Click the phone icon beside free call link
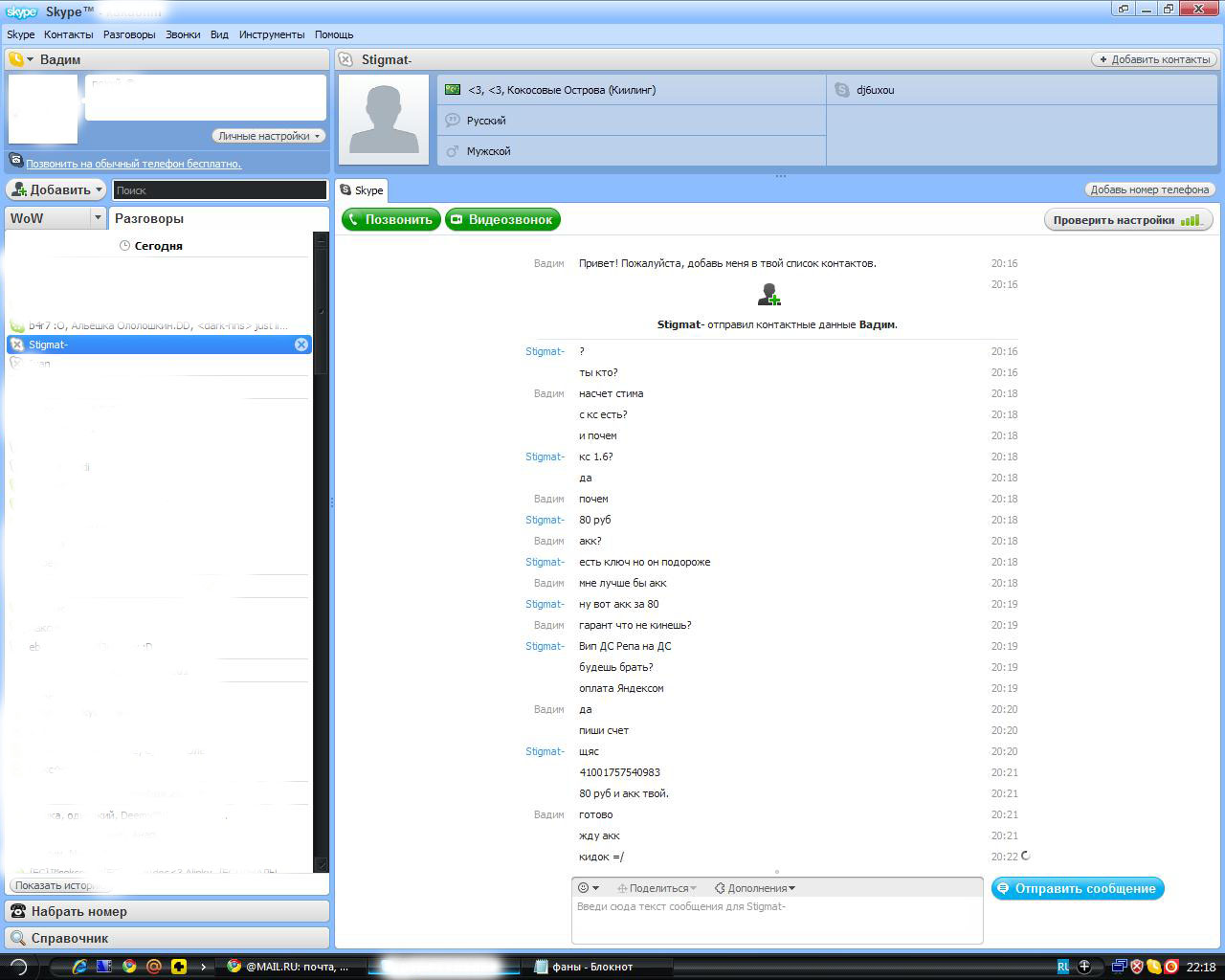This screenshot has height=980, width=1225. pos(15,161)
